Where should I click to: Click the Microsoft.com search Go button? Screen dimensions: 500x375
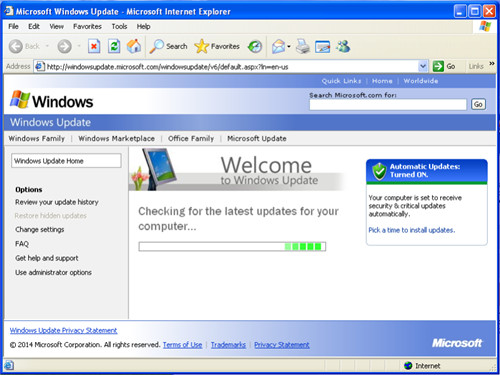coord(478,104)
